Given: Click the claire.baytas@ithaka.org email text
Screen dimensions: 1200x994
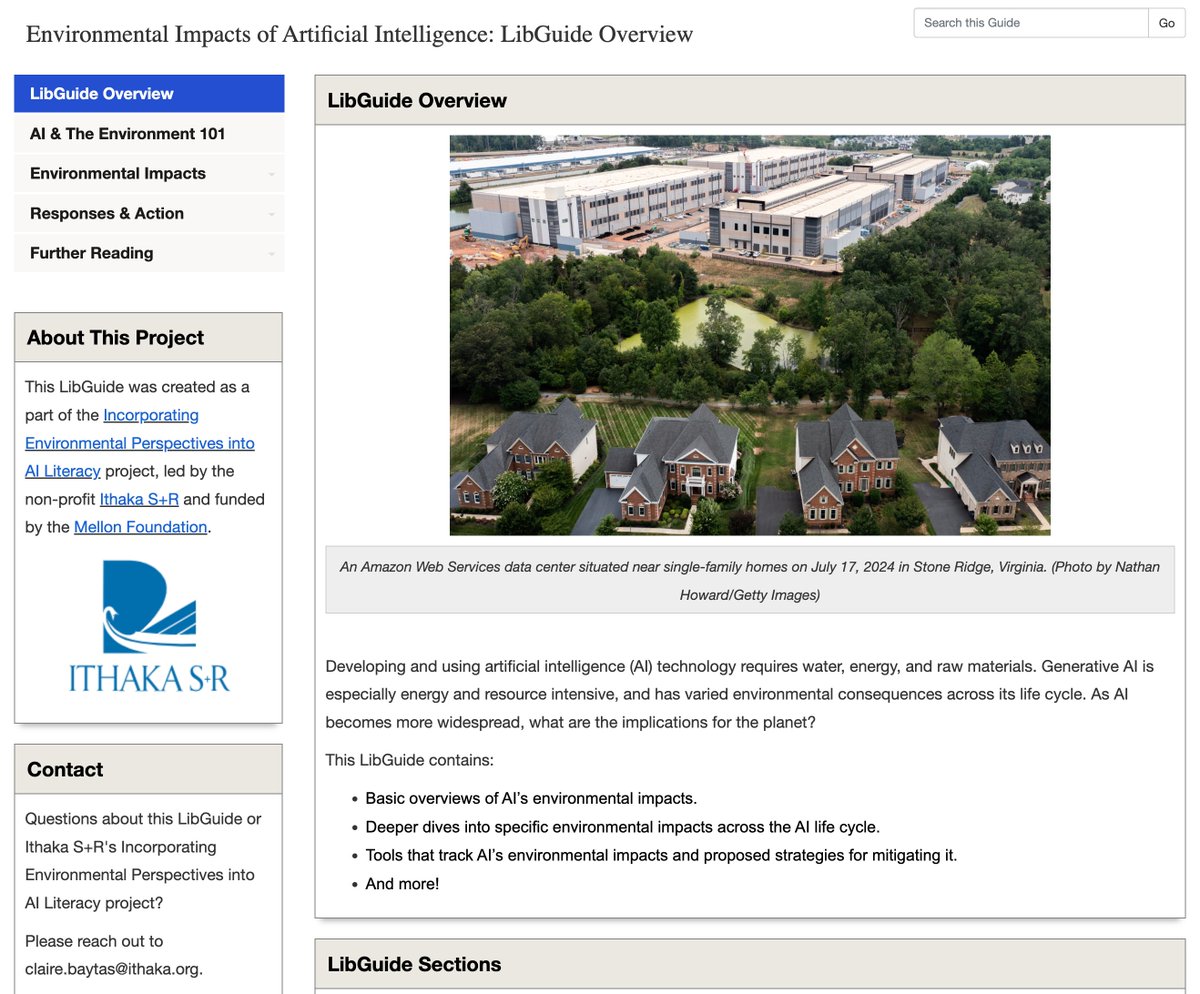Looking at the screenshot, I should [x=114, y=969].
